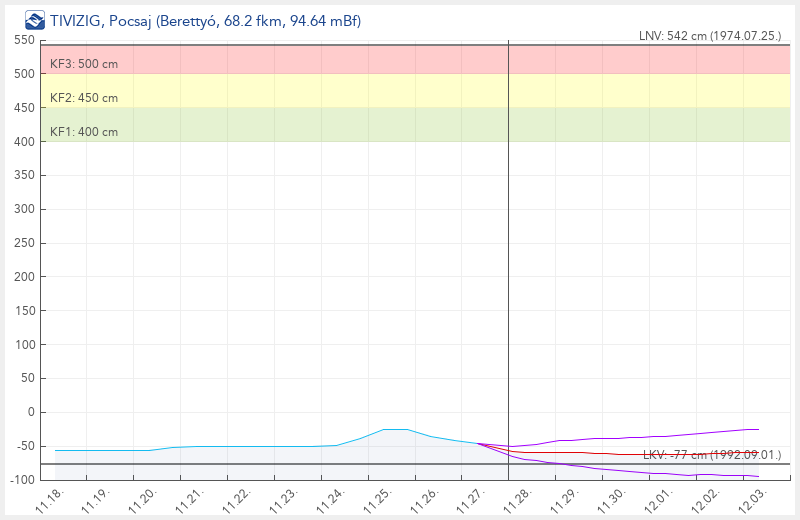800x520 pixels.
Task: Click the end of lower purple forecast line
Action: [758, 477]
